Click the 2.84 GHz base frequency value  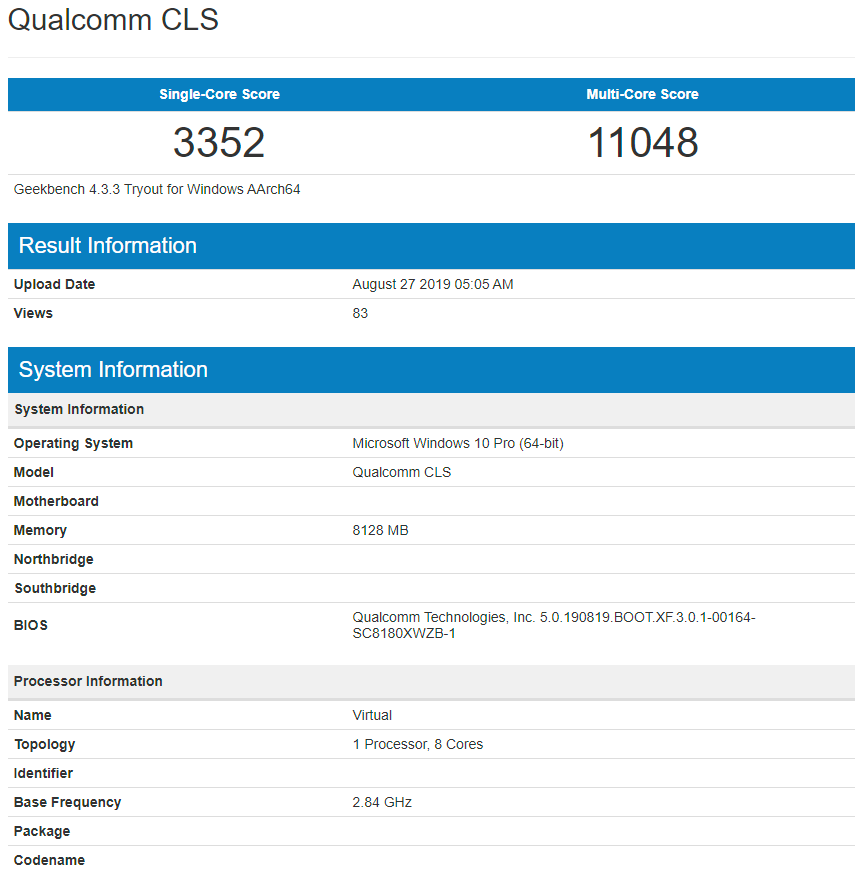[380, 802]
